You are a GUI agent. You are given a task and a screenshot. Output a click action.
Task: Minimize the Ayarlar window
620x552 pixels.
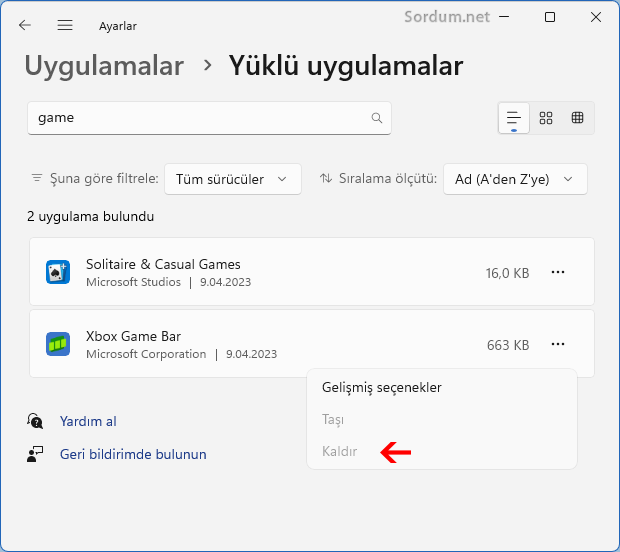pyautogui.click(x=504, y=17)
